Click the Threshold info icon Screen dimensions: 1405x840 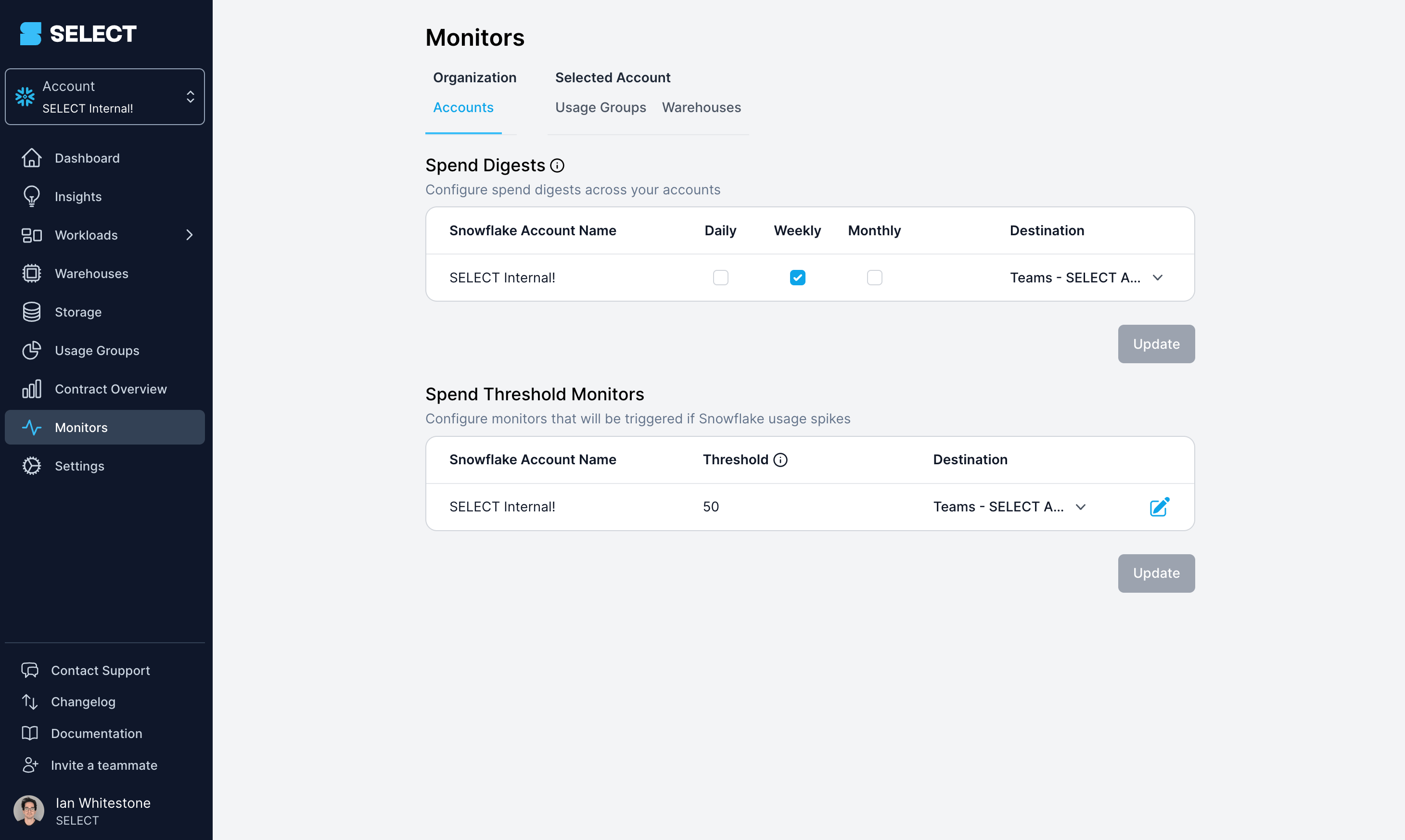tap(780, 459)
